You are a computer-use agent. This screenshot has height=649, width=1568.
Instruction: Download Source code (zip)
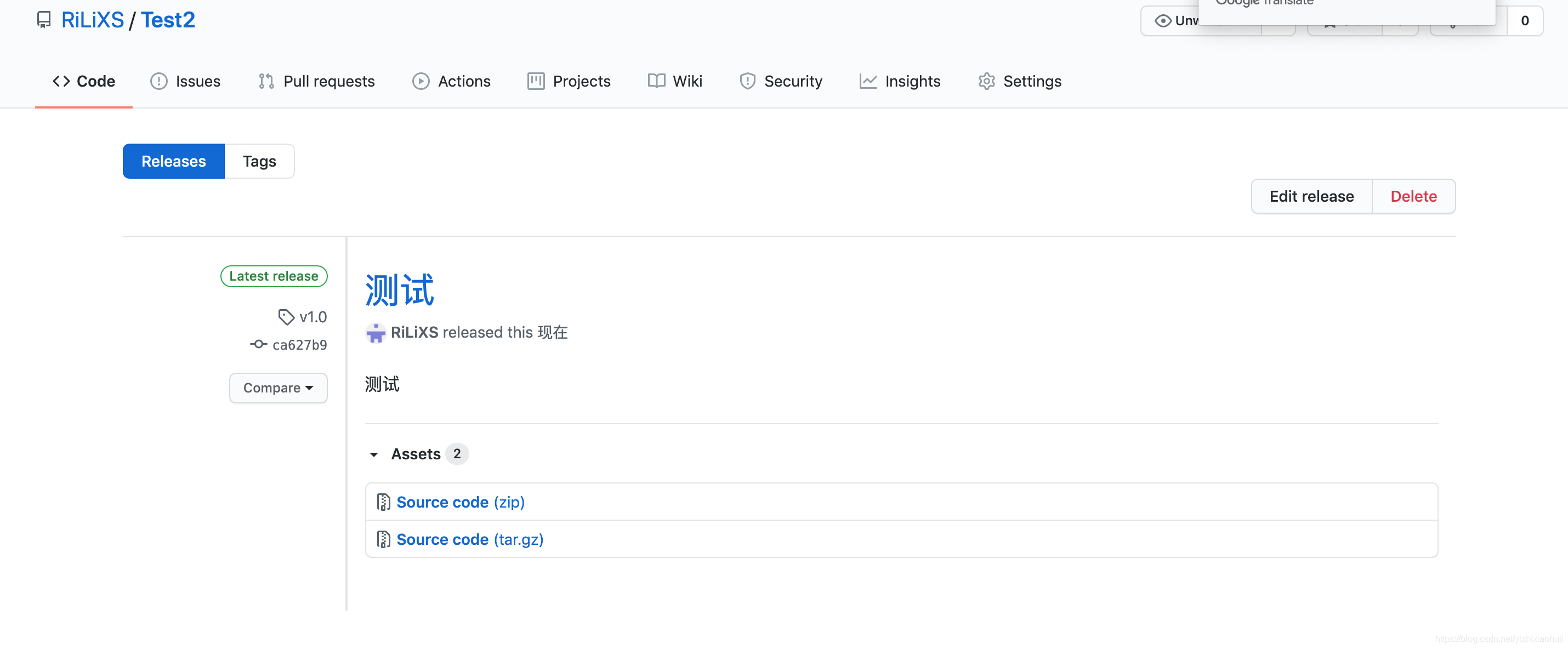pos(460,502)
